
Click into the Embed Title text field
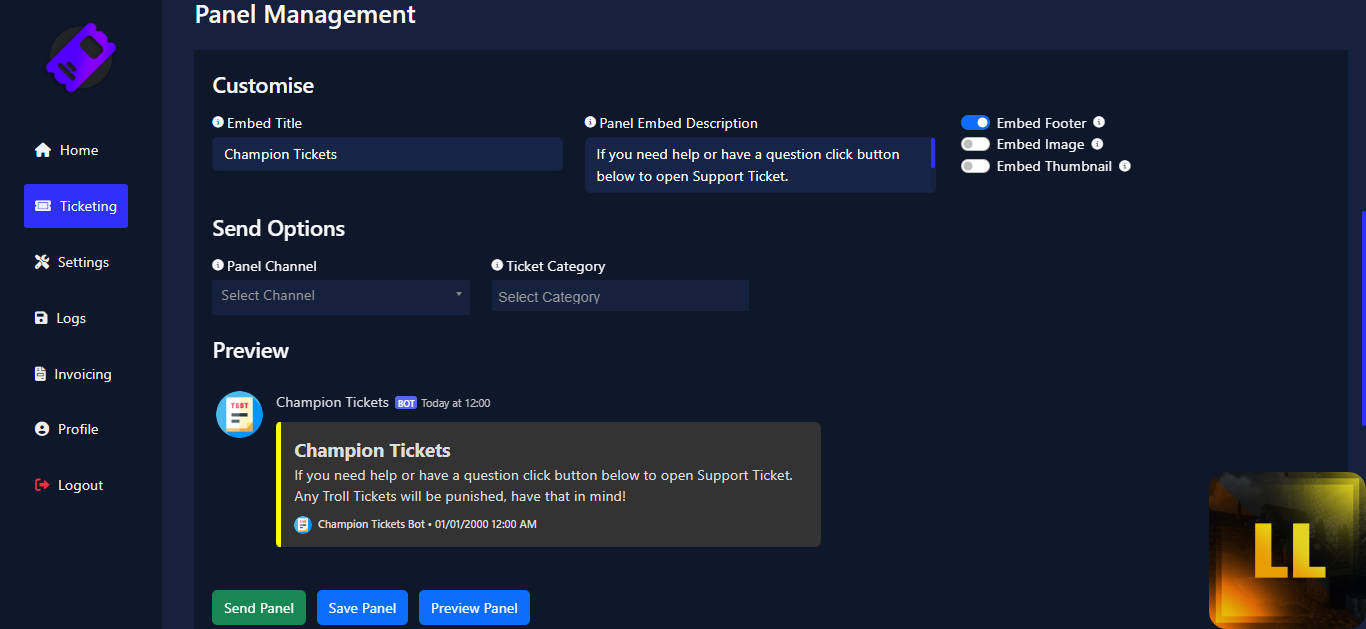click(387, 154)
